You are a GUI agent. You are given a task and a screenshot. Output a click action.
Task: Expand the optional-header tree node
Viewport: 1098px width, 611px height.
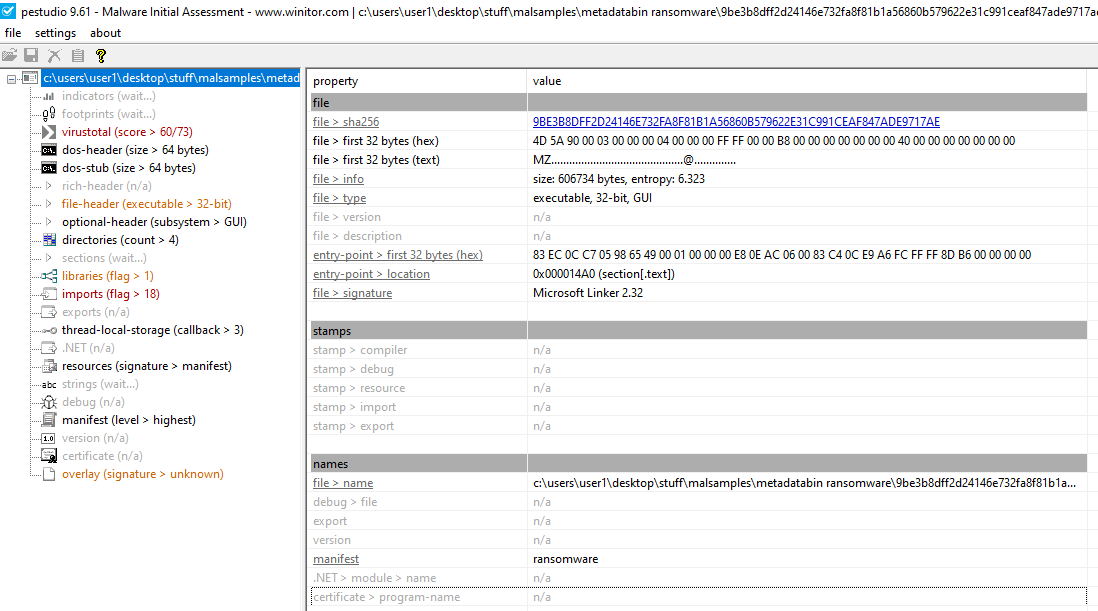coord(48,222)
